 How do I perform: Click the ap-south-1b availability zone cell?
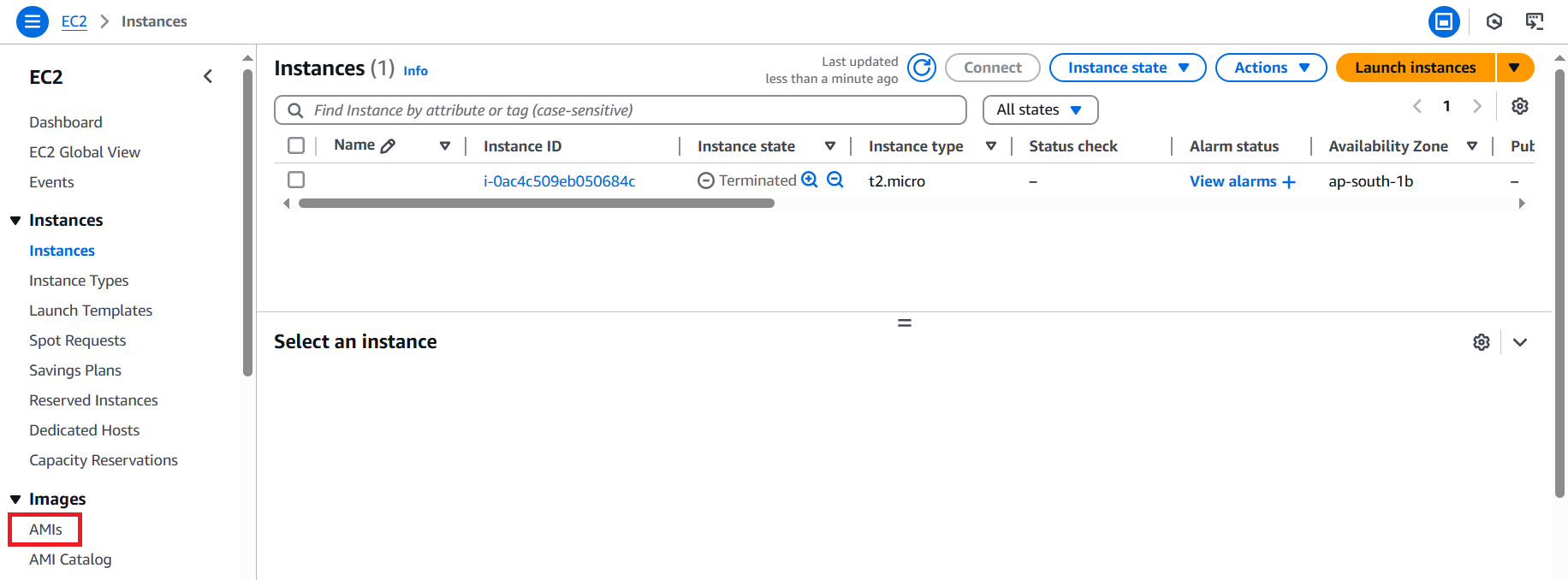click(1371, 181)
